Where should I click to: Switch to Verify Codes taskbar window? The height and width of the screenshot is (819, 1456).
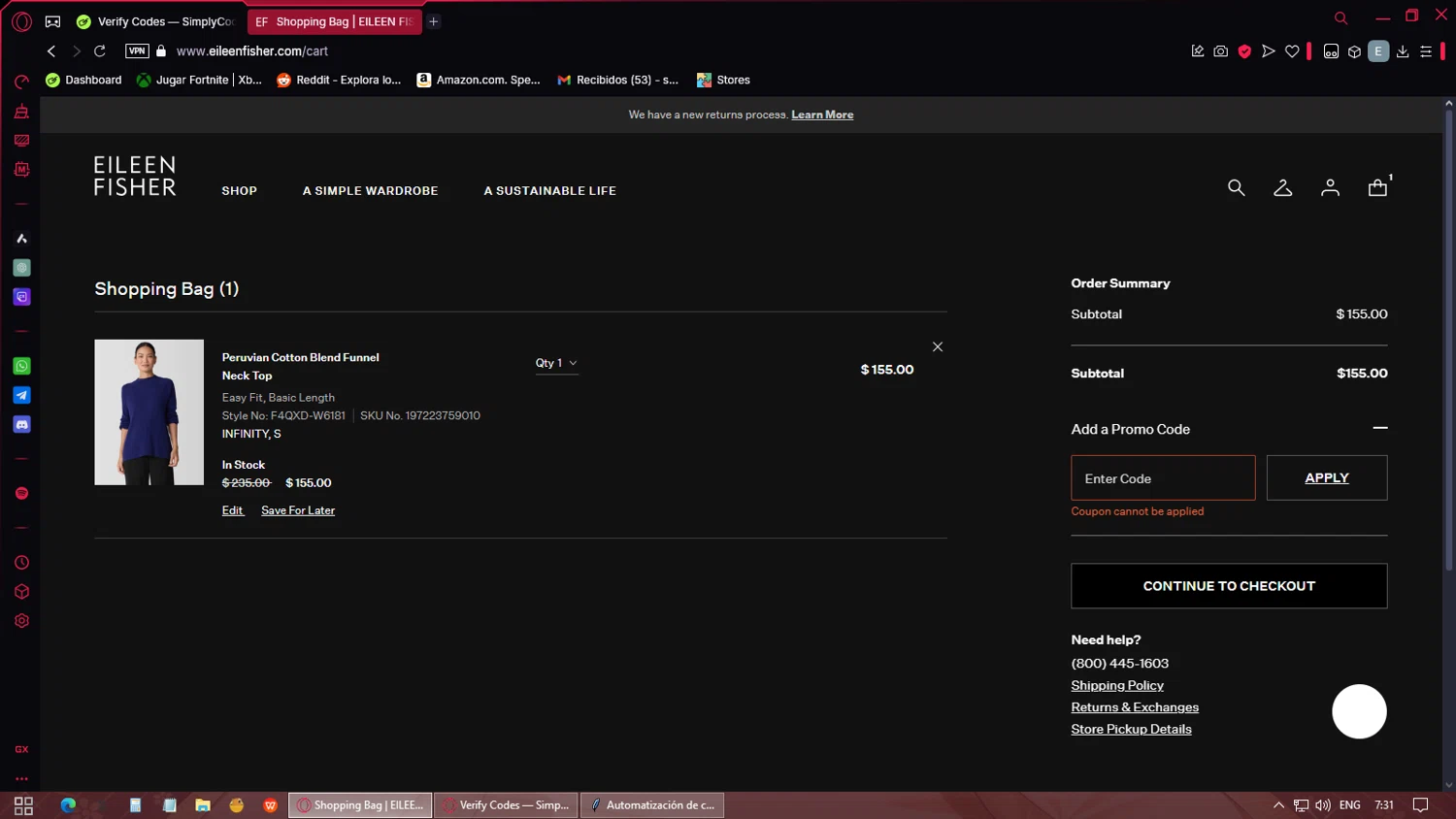click(x=506, y=805)
